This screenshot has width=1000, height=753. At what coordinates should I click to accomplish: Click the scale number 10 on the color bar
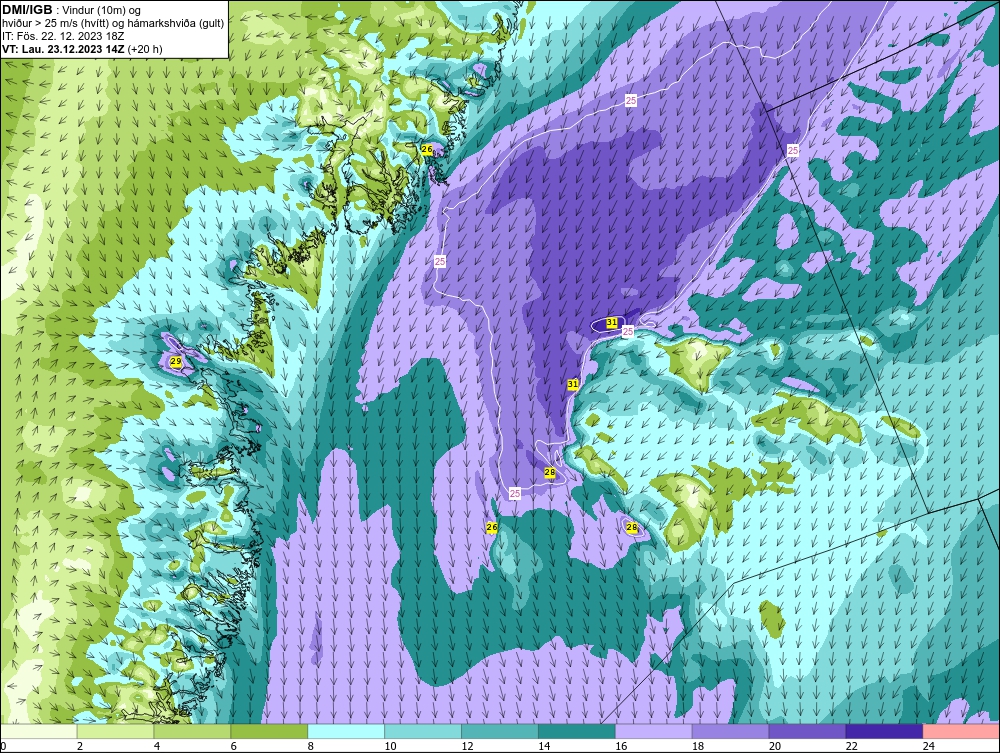(x=390, y=746)
